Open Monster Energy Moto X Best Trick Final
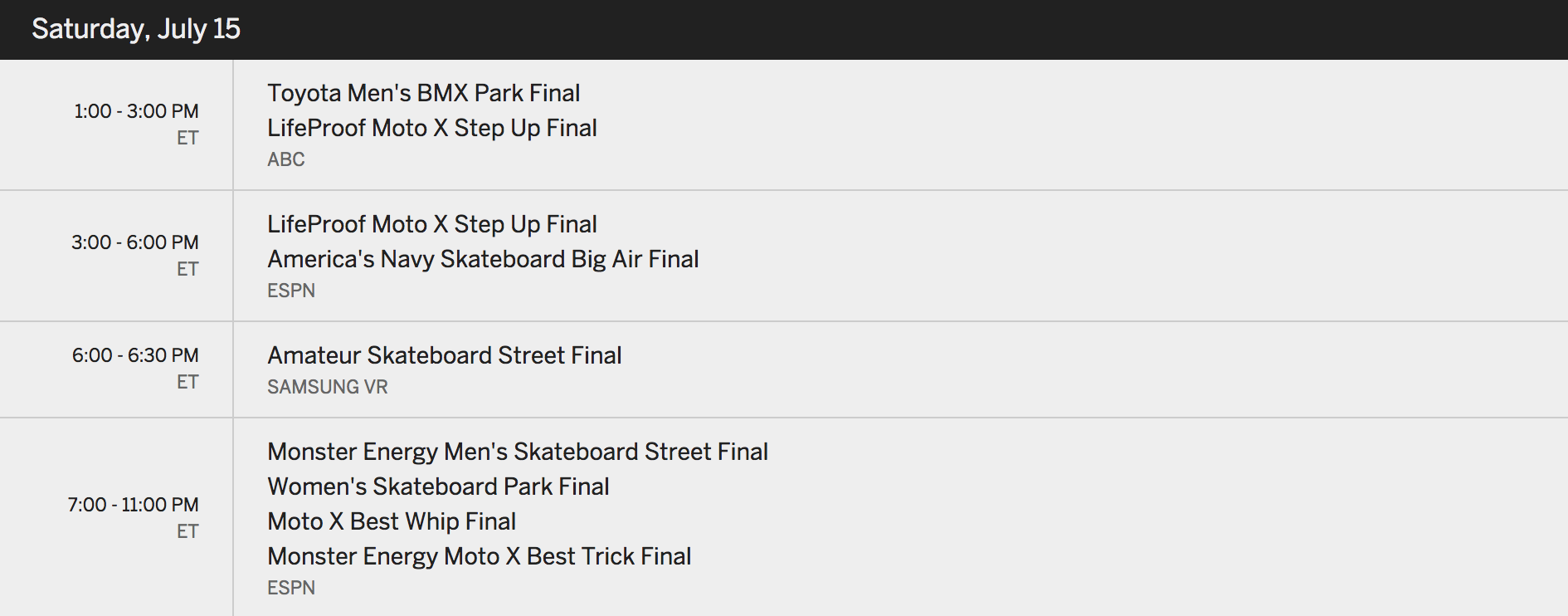The image size is (1568, 616). (479, 556)
